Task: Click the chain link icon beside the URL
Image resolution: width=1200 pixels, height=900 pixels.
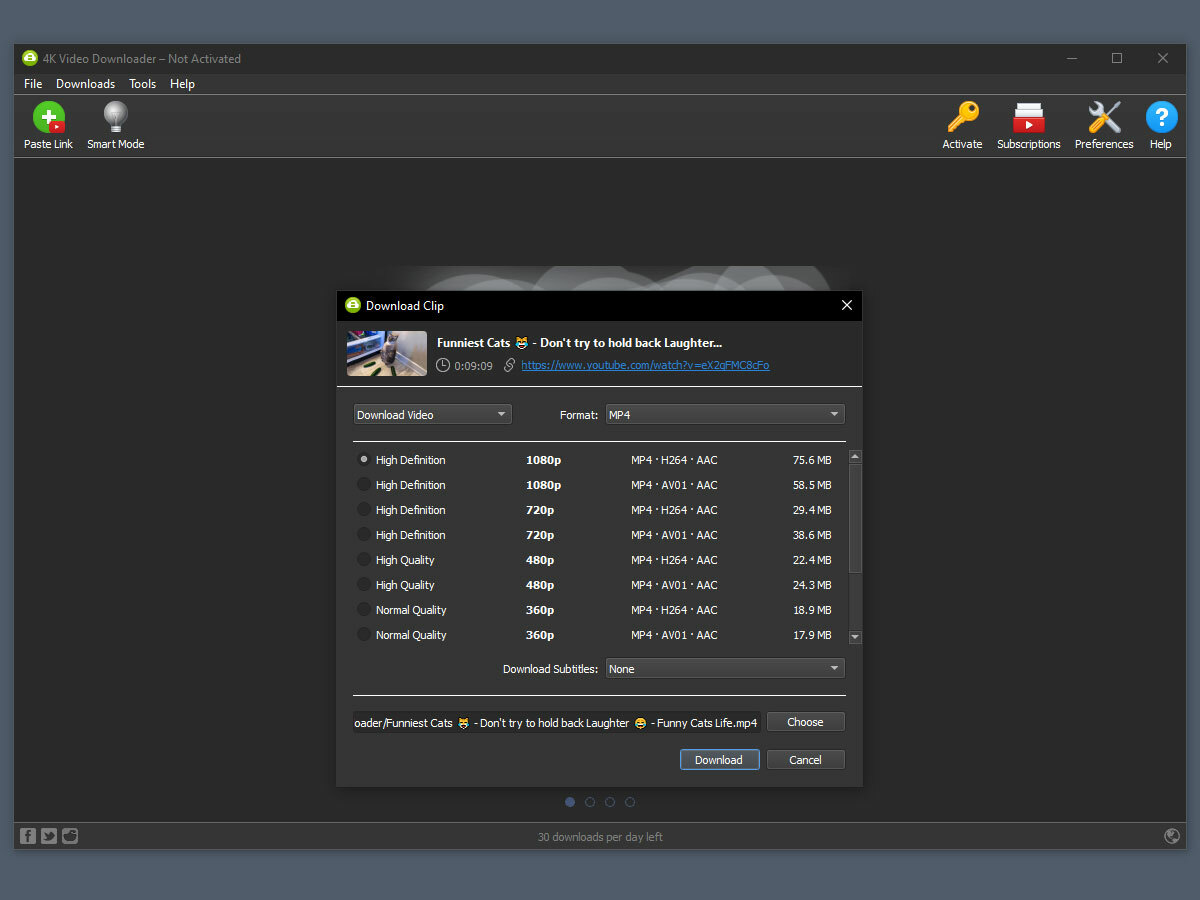Action: pos(510,365)
